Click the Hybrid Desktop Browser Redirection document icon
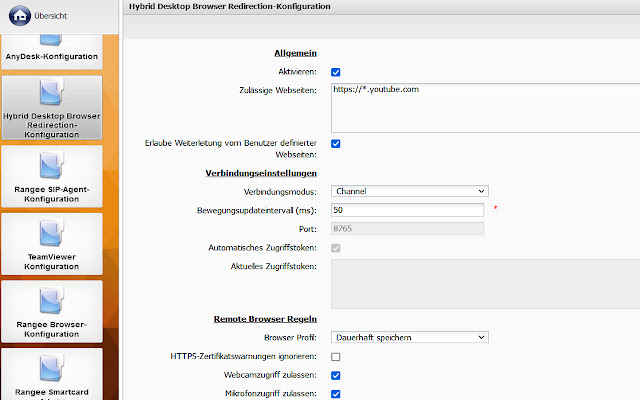640x400 pixels. coord(51,92)
